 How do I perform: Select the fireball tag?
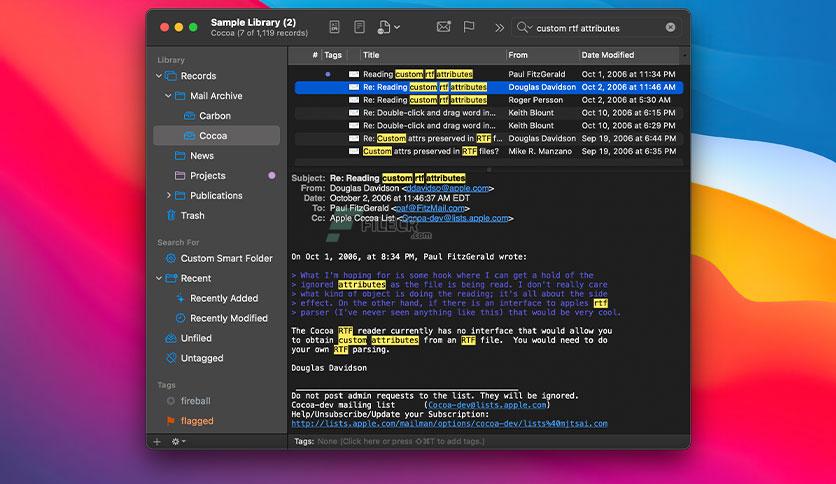pyautogui.click(x=195, y=401)
